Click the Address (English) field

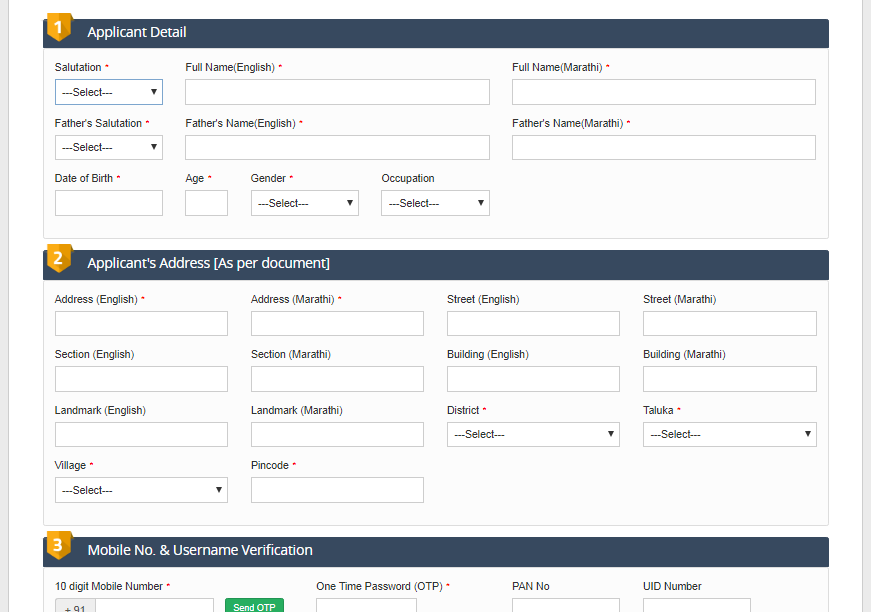(x=141, y=323)
